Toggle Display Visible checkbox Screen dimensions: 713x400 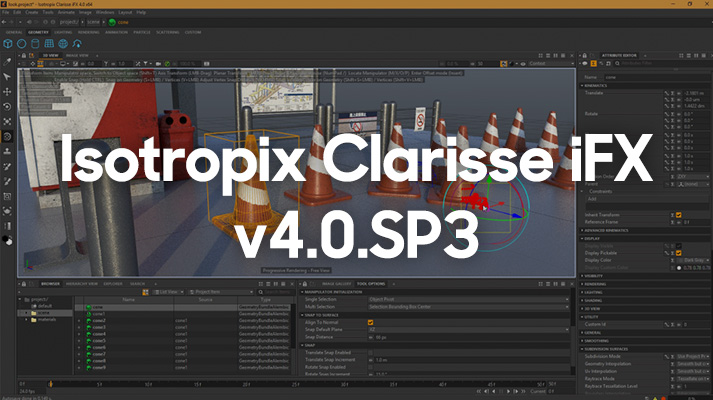(x=678, y=246)
